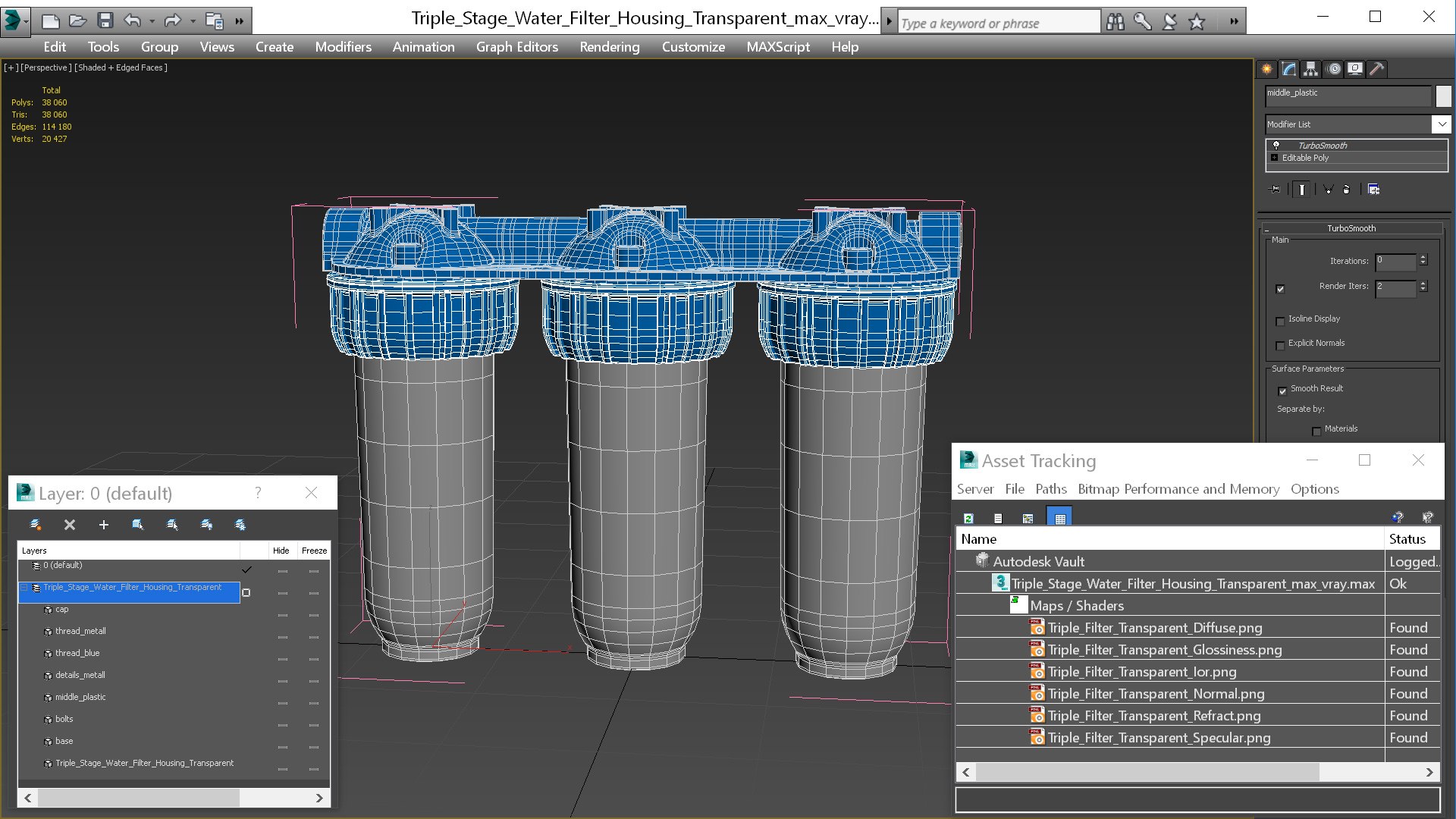Image resolution: width=1456 pixels, height=819 pixels.
Task: Click the keyword search input field
Action: pos(998,23)
